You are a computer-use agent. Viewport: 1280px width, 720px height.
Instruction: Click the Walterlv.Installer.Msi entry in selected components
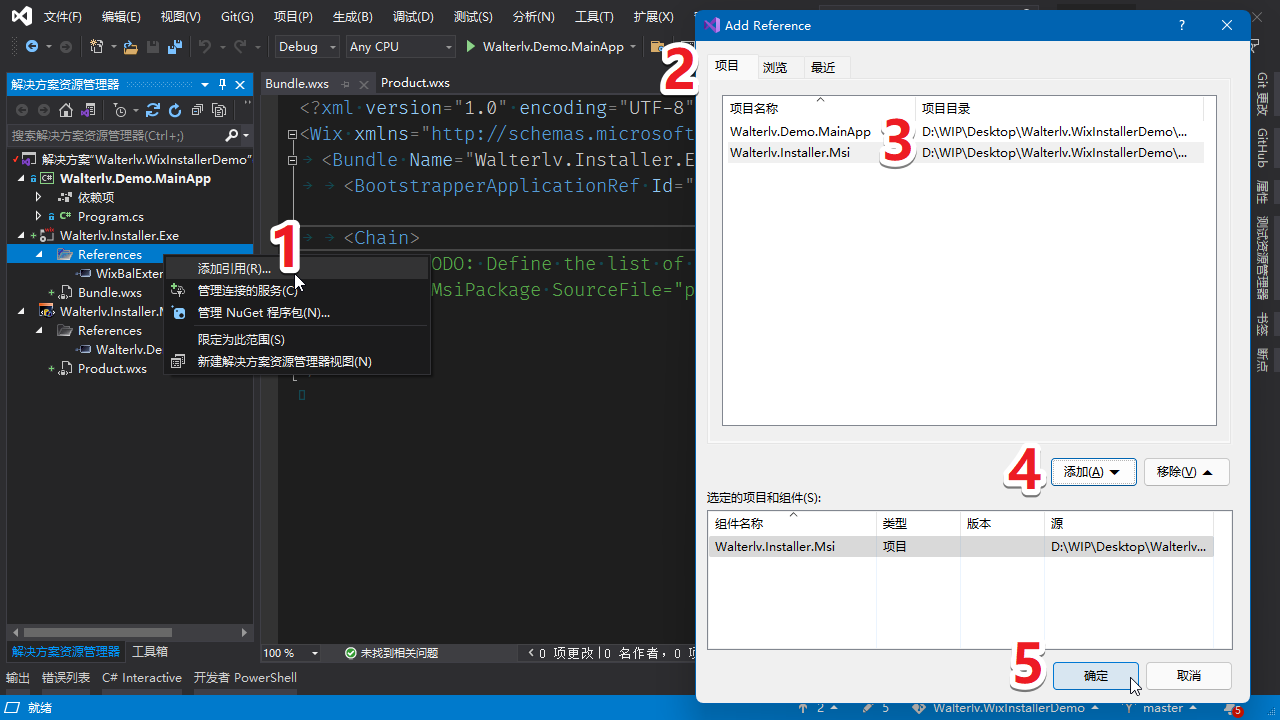959,547
